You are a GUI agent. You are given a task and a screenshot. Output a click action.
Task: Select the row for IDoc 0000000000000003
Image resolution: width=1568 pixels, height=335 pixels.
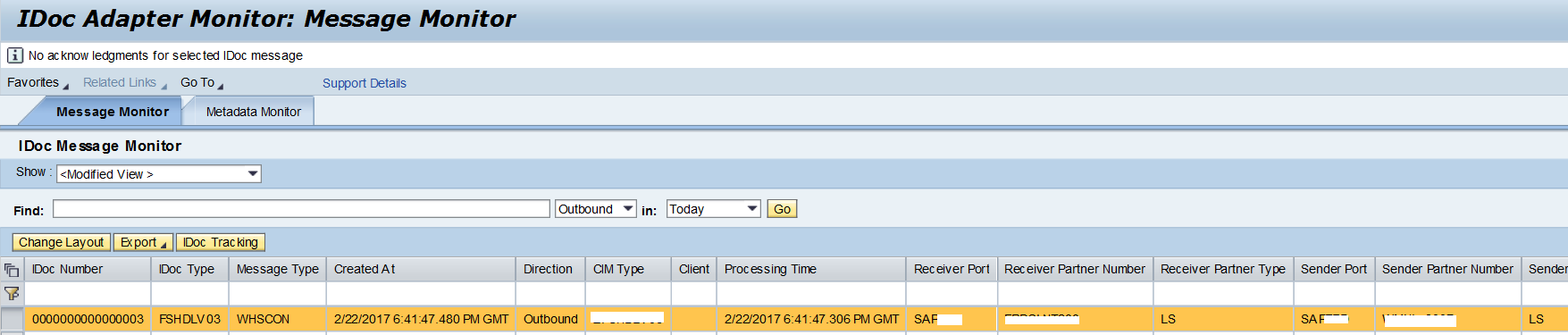click(x=12, y=319)
